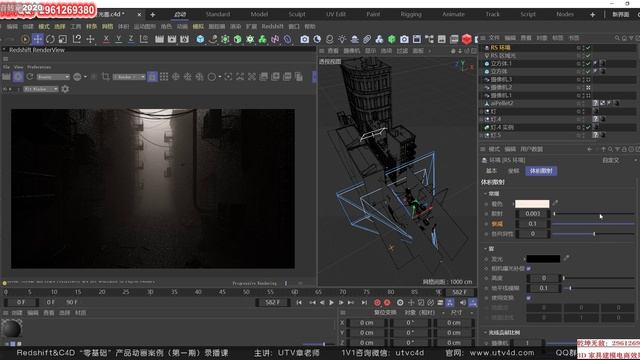Add a blue Cube primitive from toolbar

[200, 39]
